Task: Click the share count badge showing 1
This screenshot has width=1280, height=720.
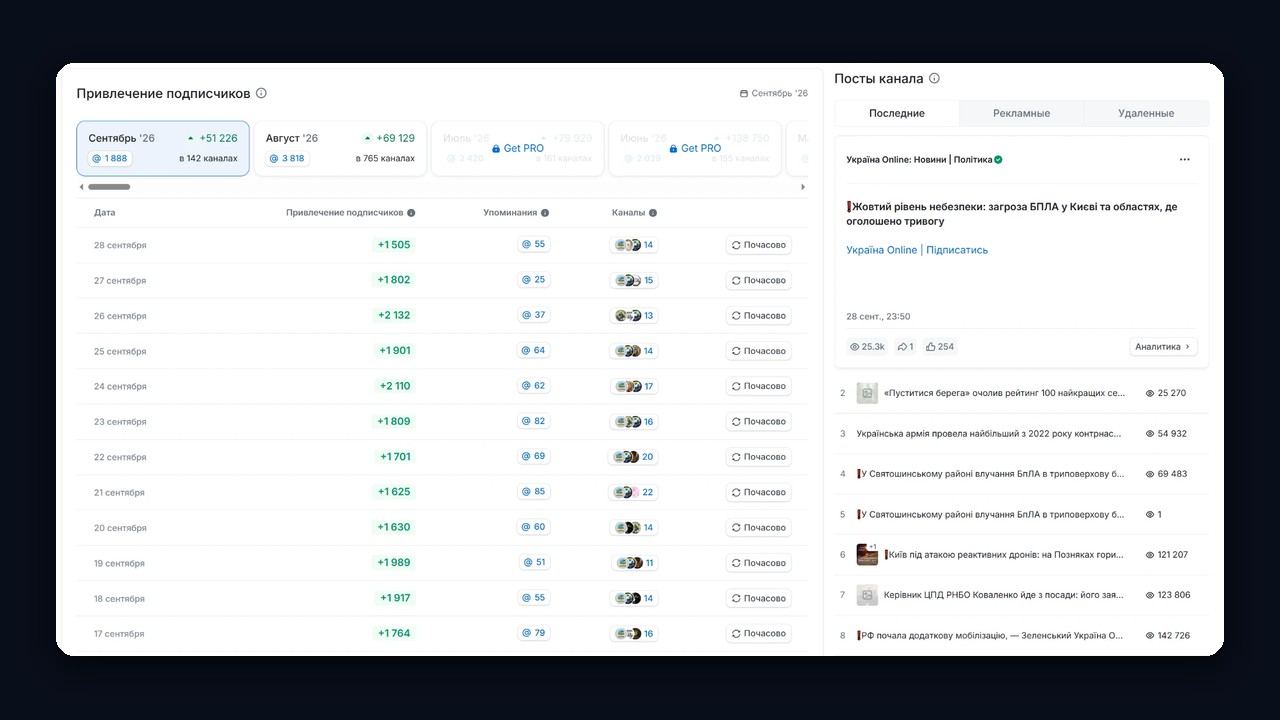Action: pyautogui.click(x=905, y=347)
